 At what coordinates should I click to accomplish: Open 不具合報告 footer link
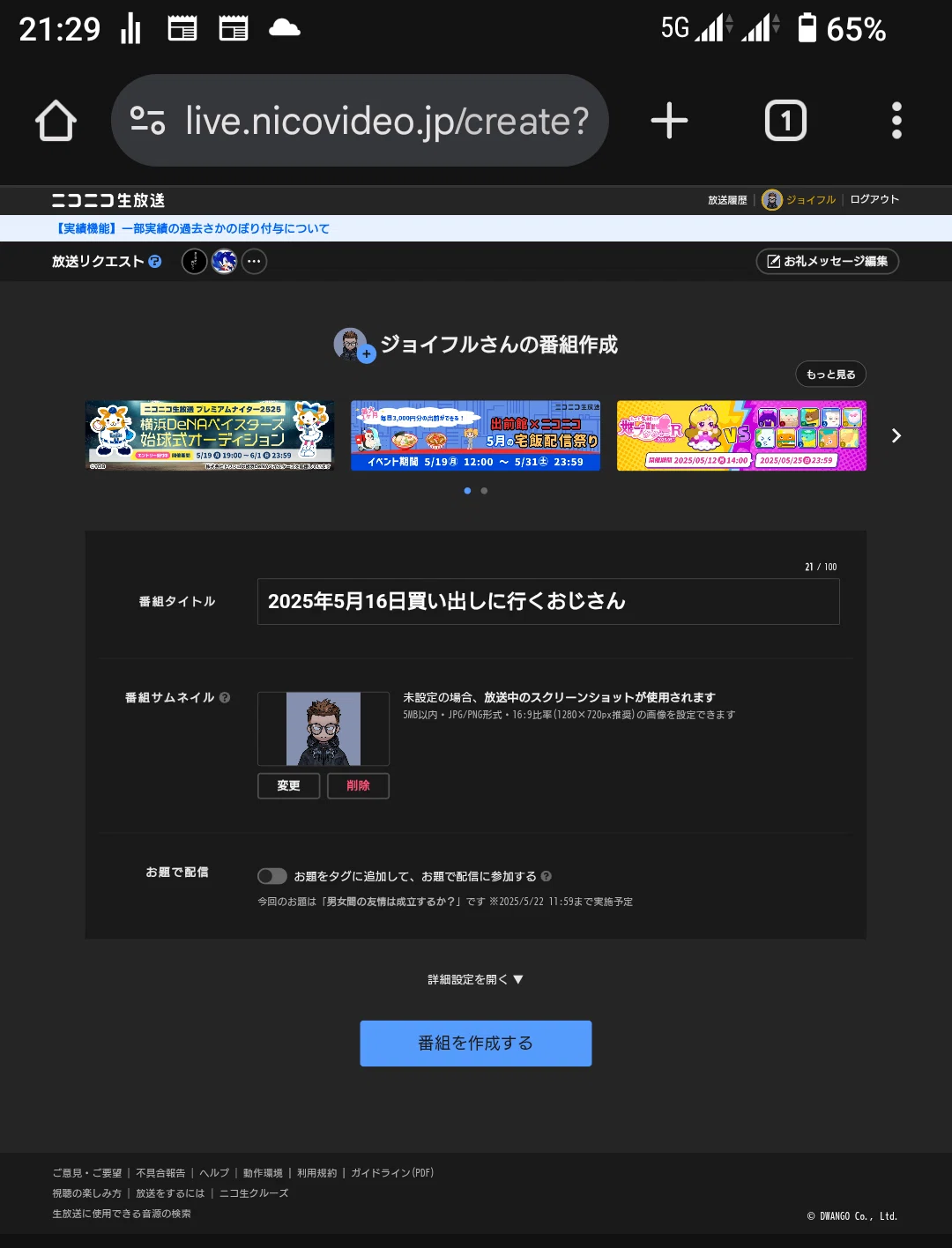160,1173
